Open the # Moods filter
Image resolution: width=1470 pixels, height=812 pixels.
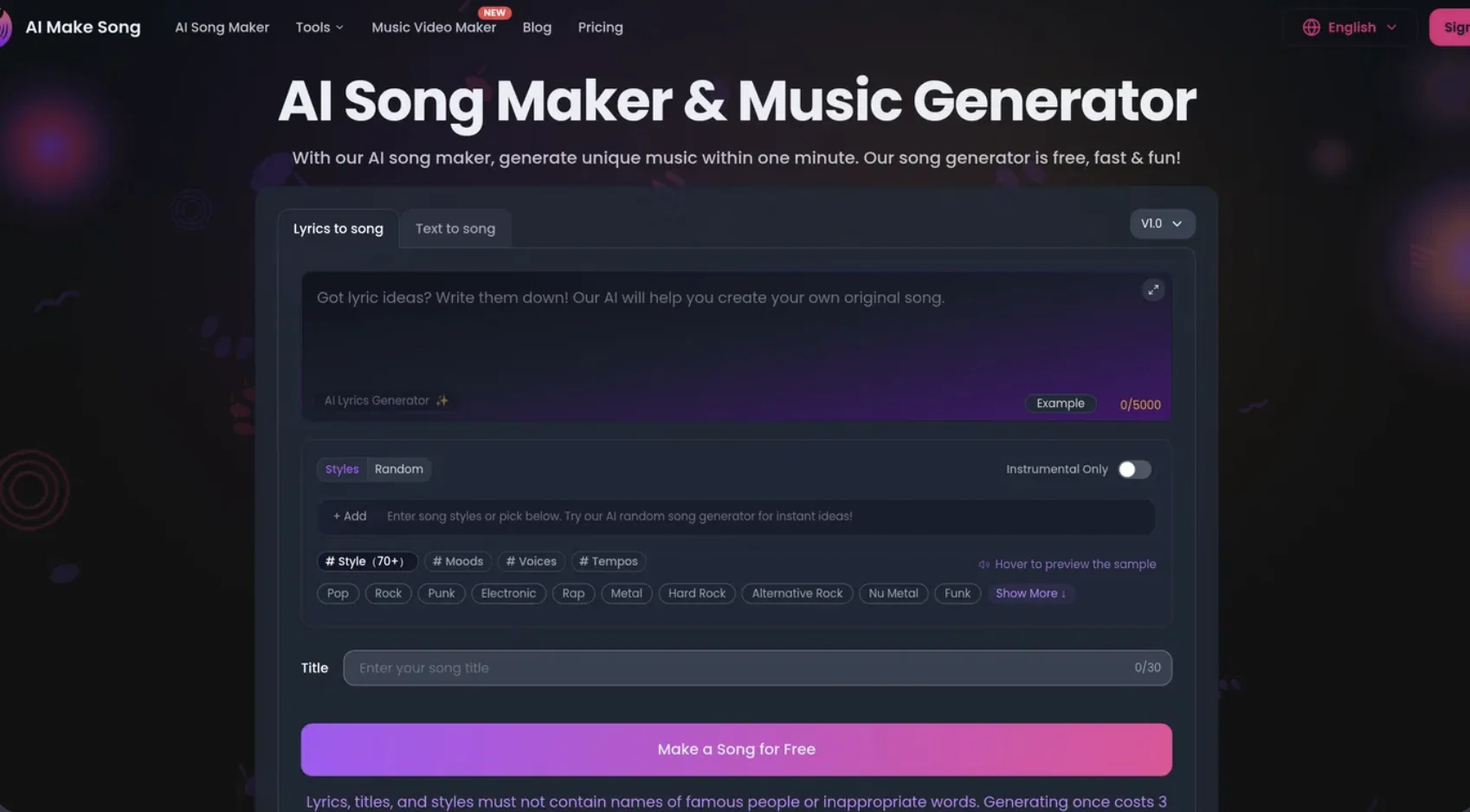[457, 561]
